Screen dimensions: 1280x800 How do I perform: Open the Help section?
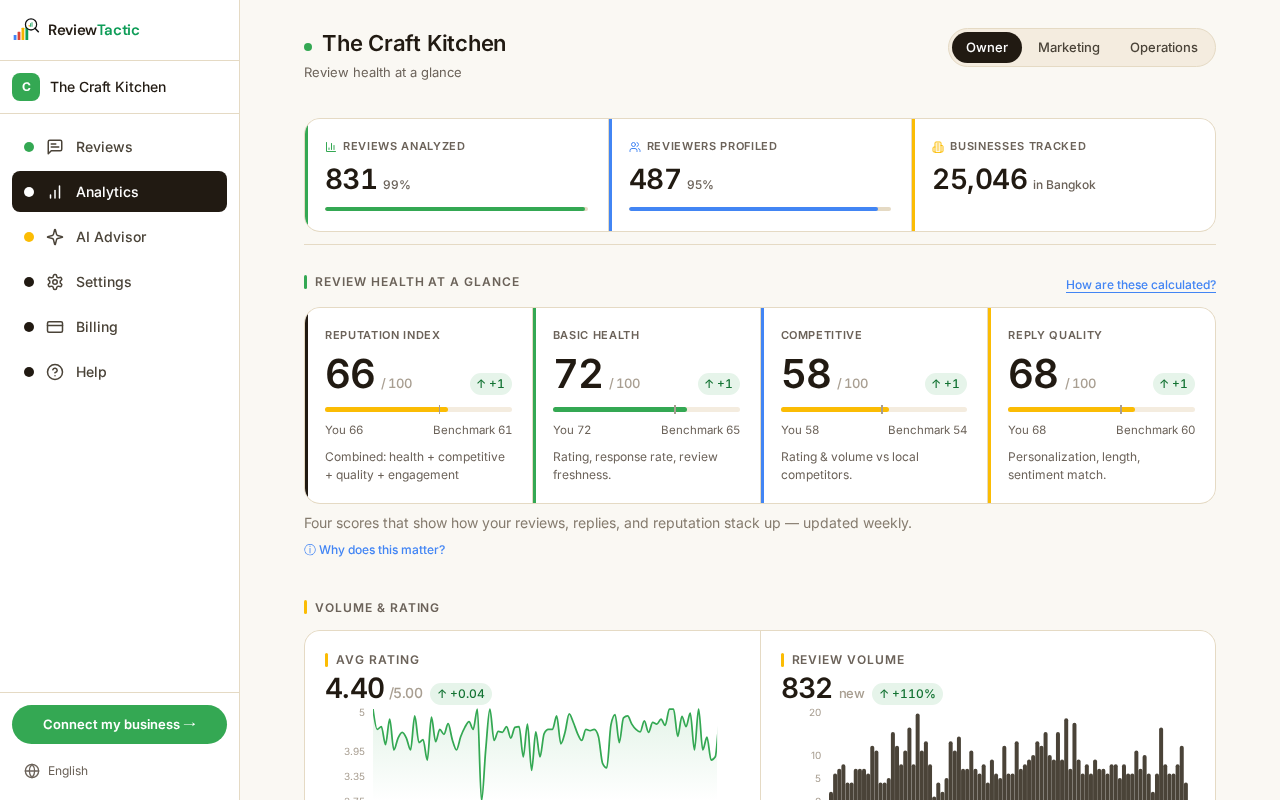tap(120, 372)
